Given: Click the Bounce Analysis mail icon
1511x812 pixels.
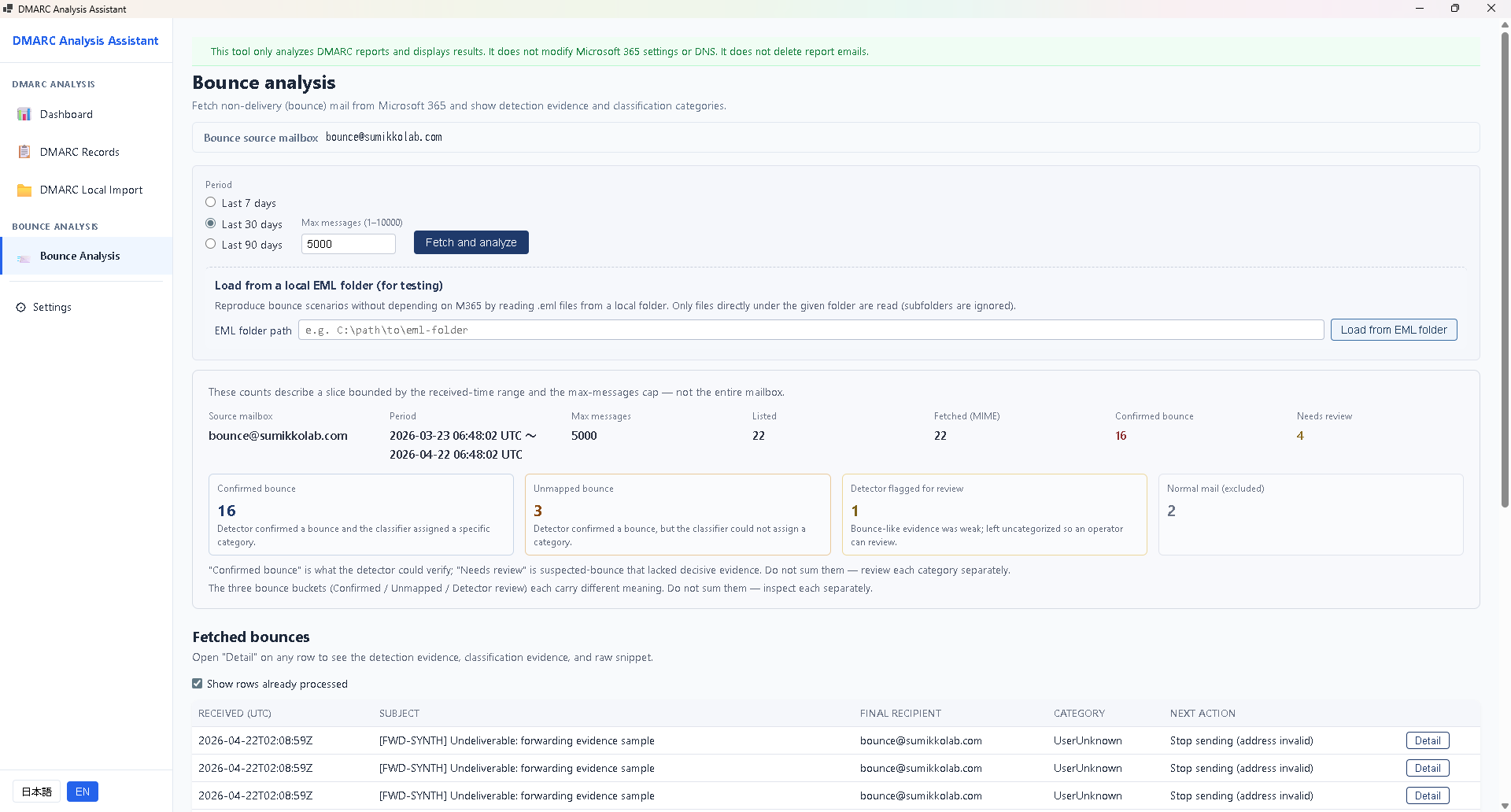Looking at the screenshot, I should tap(24, 257).
